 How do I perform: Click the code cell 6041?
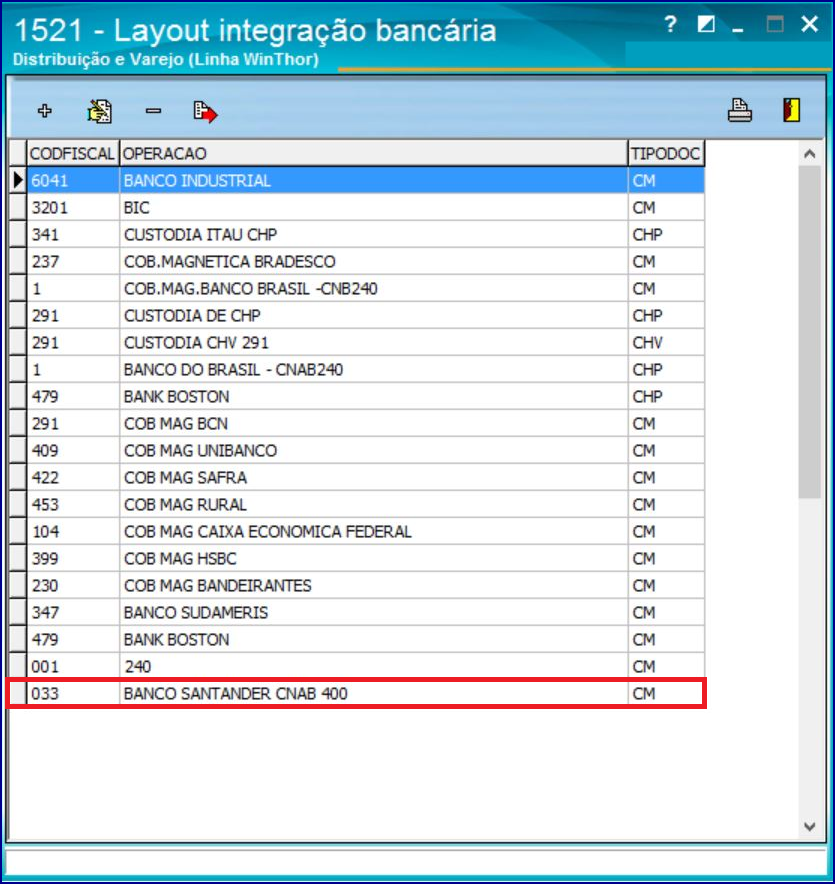pos(73,180)
